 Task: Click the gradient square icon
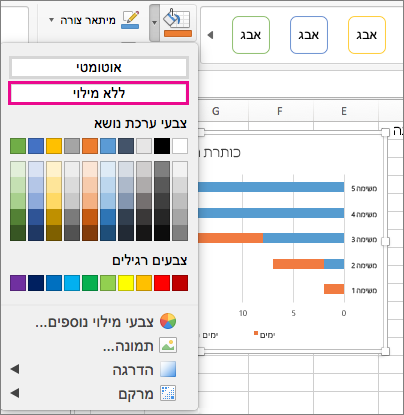(x=168, y=369)
